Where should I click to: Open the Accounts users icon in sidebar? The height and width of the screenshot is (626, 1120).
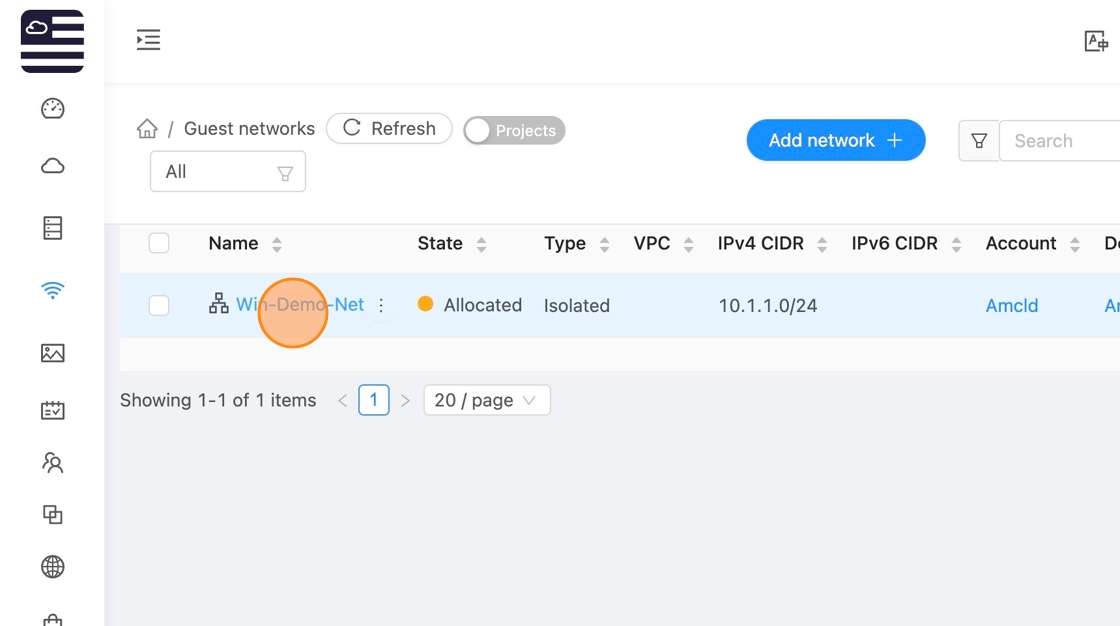coord(52,463)
